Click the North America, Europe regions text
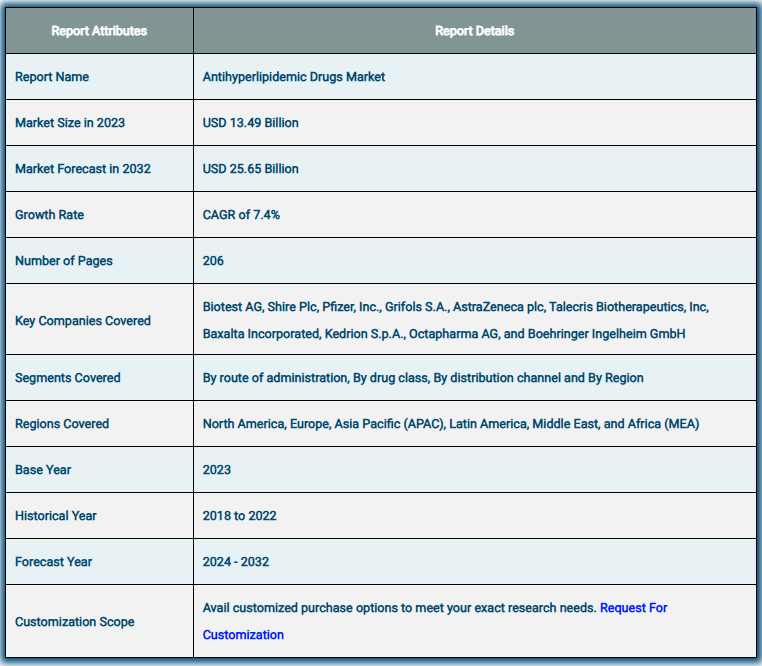Image resolution: width=762 pixels, height=666 pixels. [x=451, y=424]
